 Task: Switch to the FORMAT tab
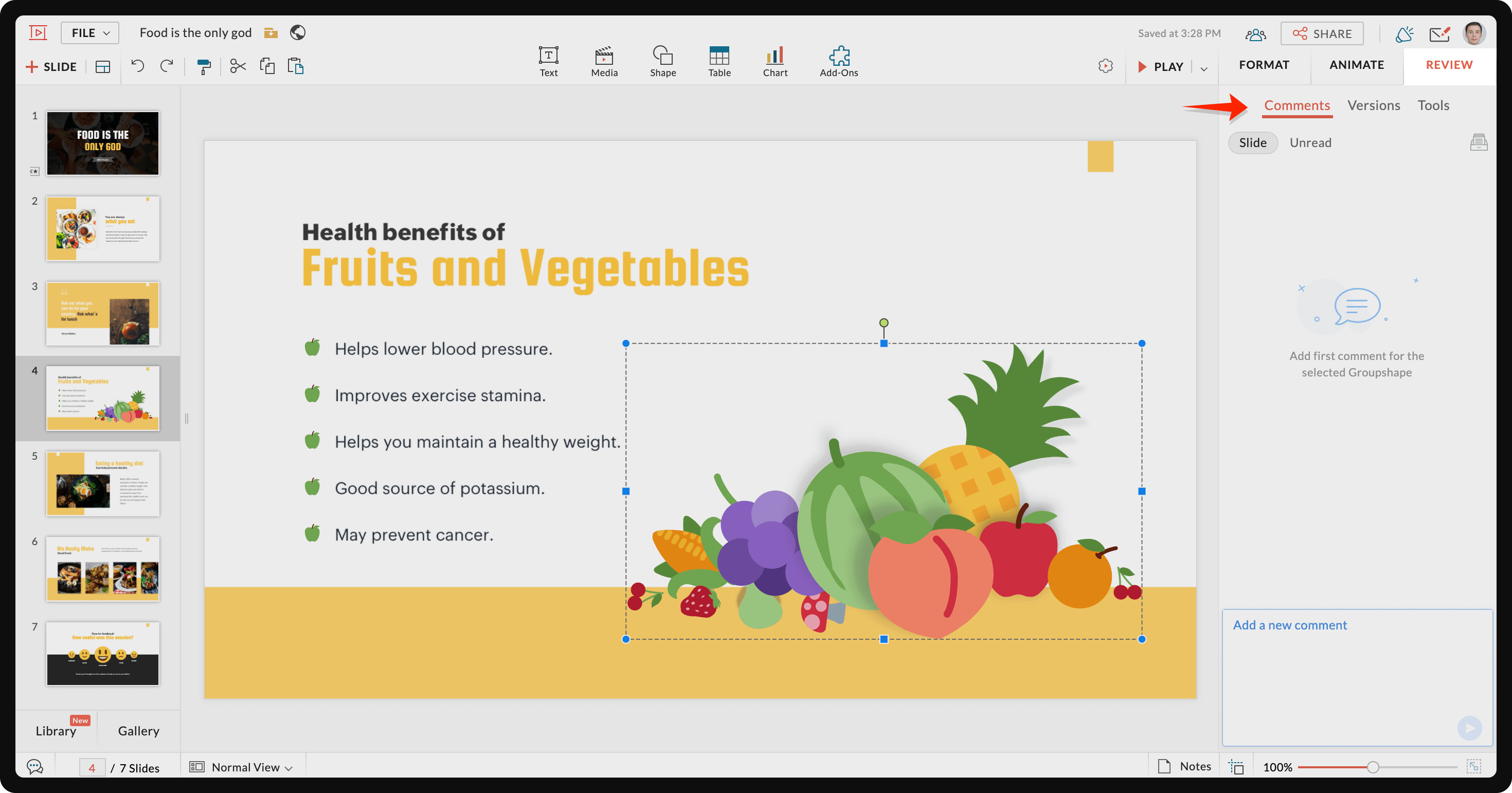[x=1265, y=64]
